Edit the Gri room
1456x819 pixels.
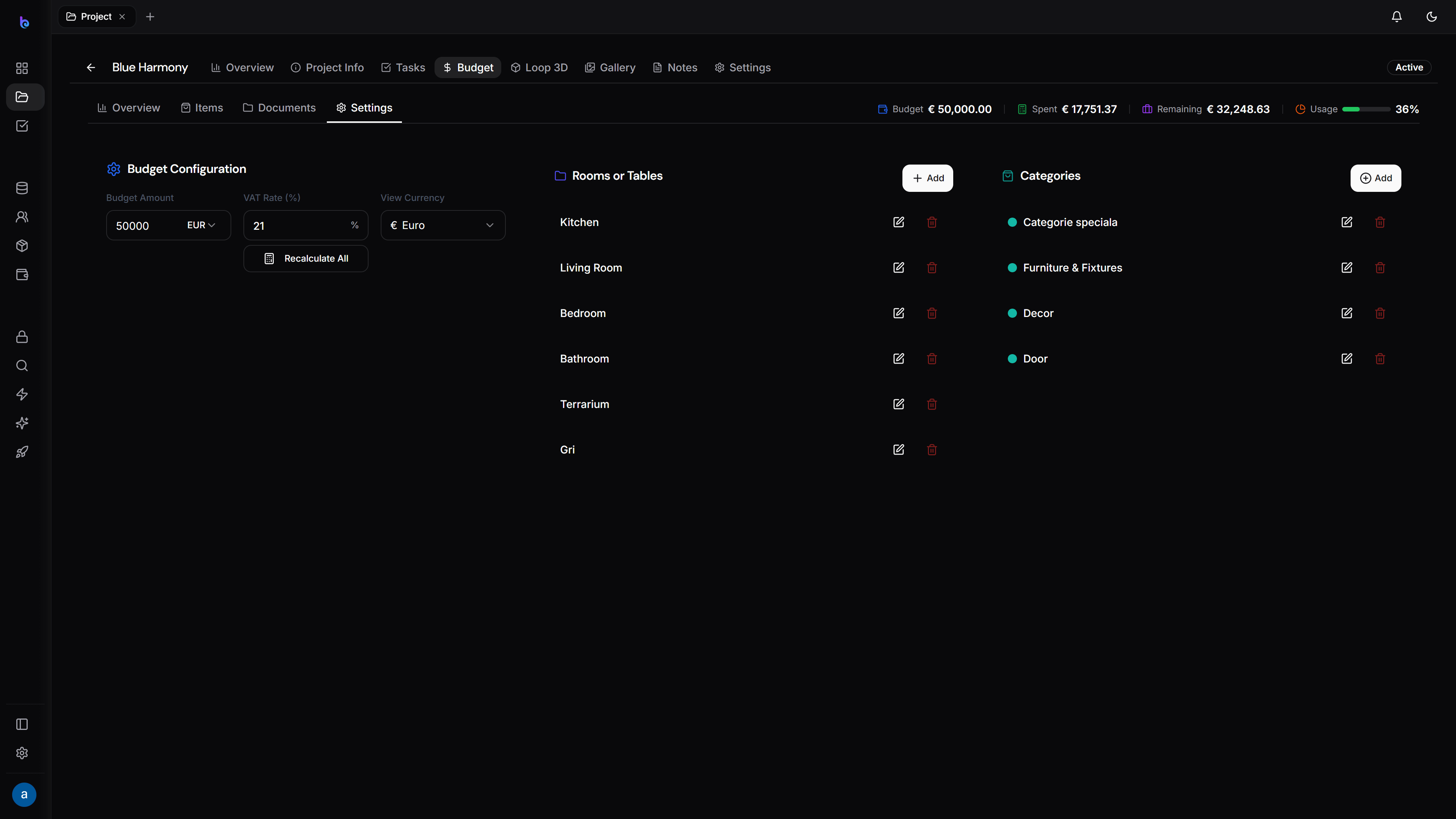(x=899, y=450)
